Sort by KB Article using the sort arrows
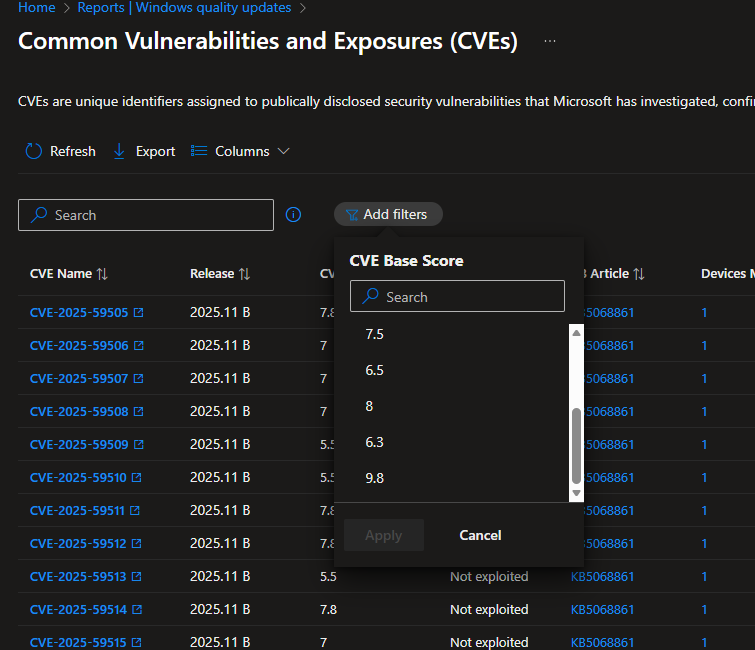This screenshot has width=755, height=650. [x=639, y=274]
